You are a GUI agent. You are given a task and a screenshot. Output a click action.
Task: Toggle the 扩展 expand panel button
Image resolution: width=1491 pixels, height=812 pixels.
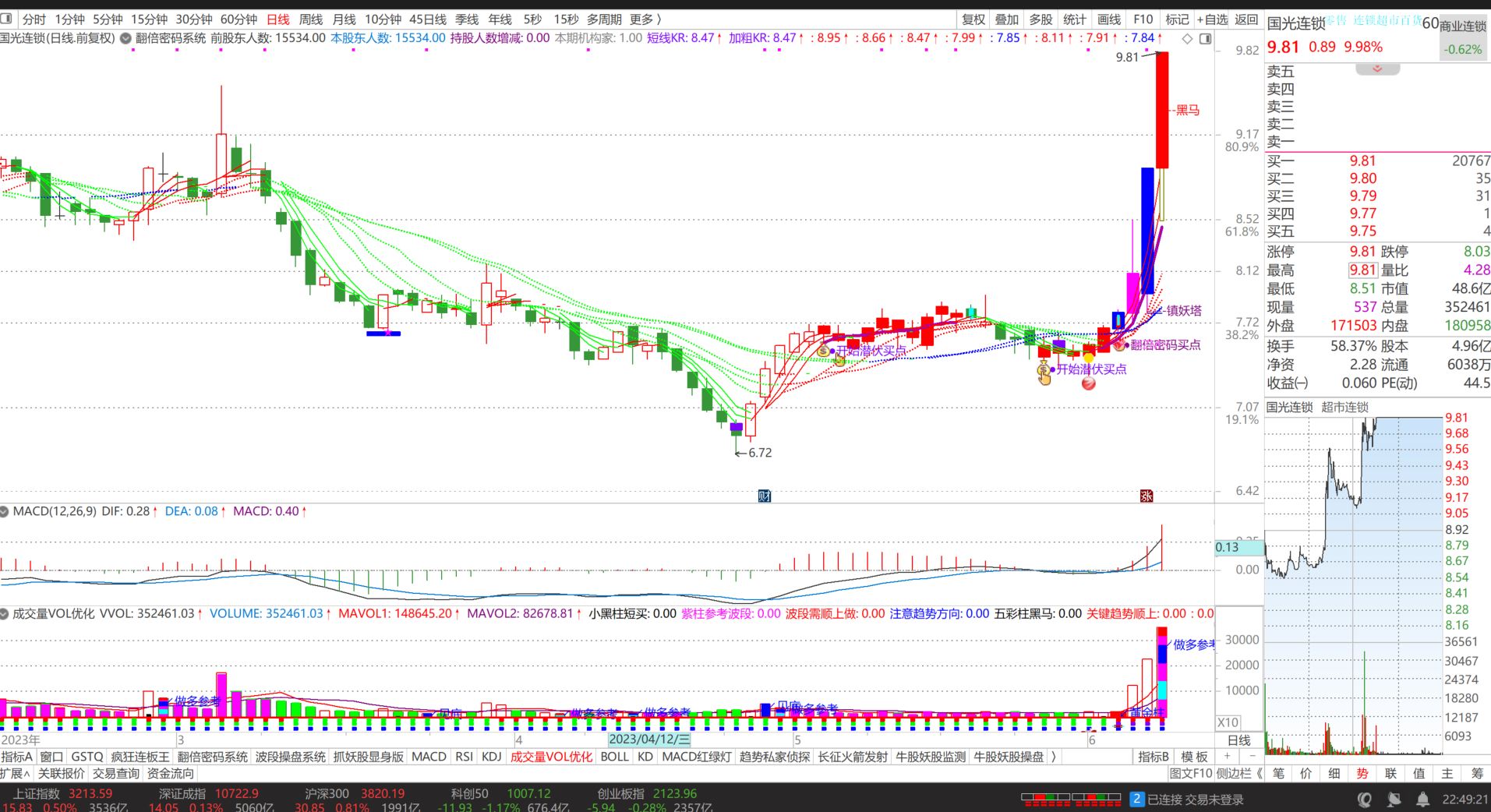click(x=15, y=774)
